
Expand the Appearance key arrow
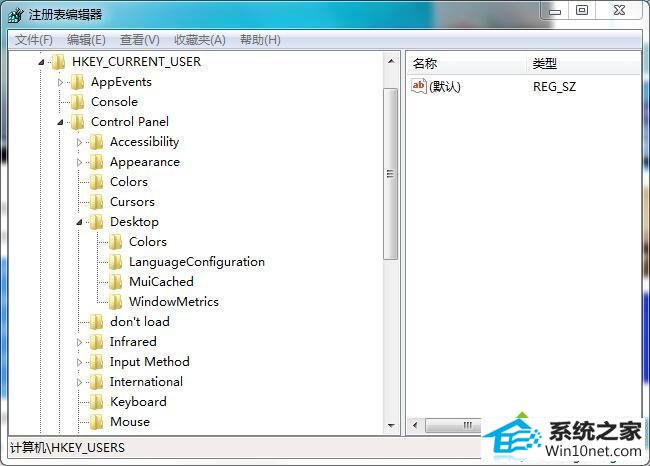(x=80, y=162)
